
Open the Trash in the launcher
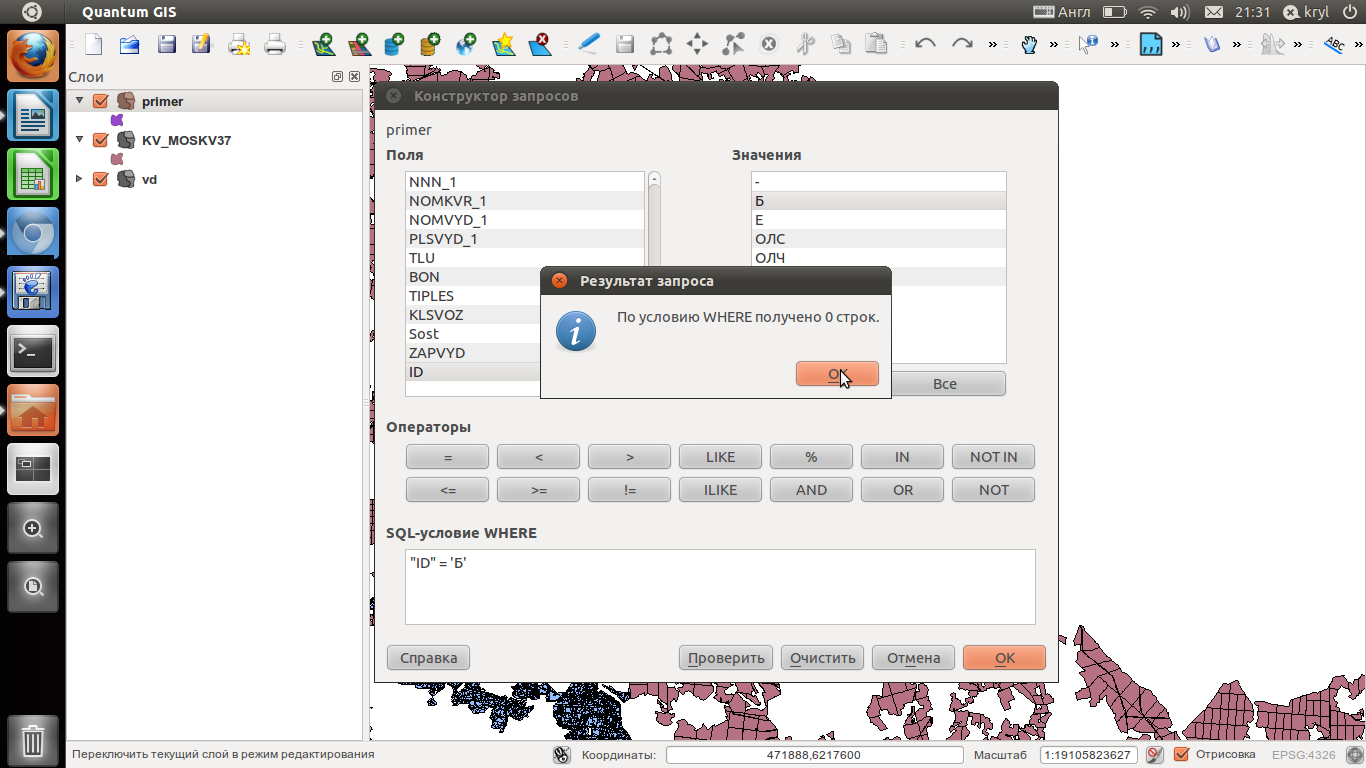click(33, 741)
